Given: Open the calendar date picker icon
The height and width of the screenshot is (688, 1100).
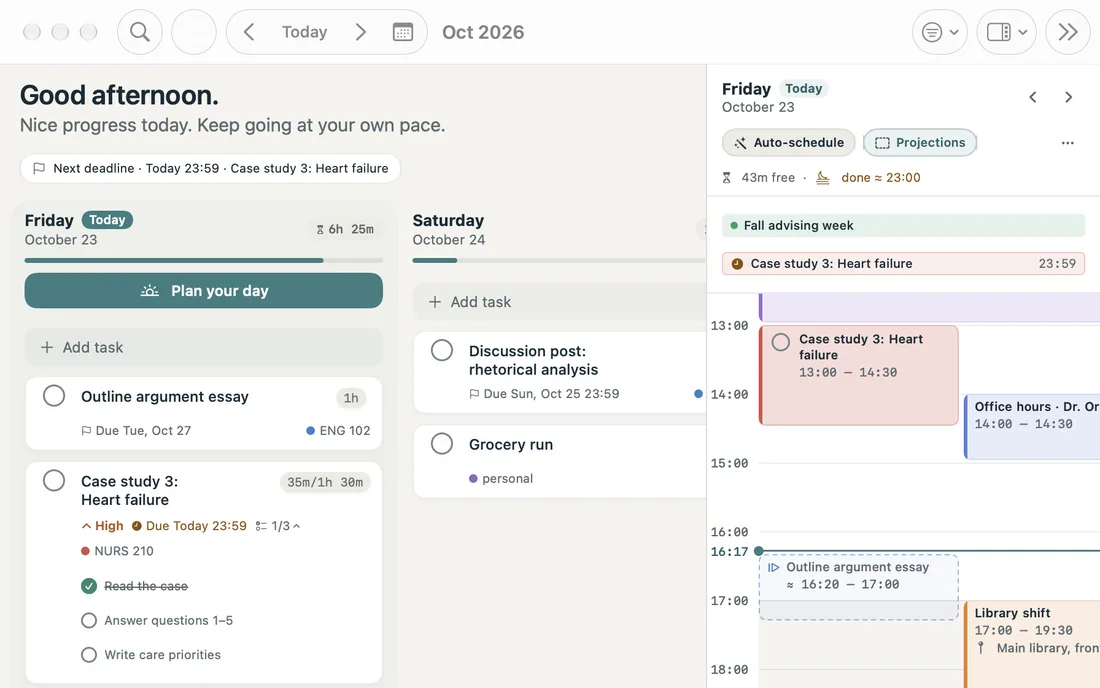Looking at the screenshot, I should pyautogui.click(x=403, y=32).
